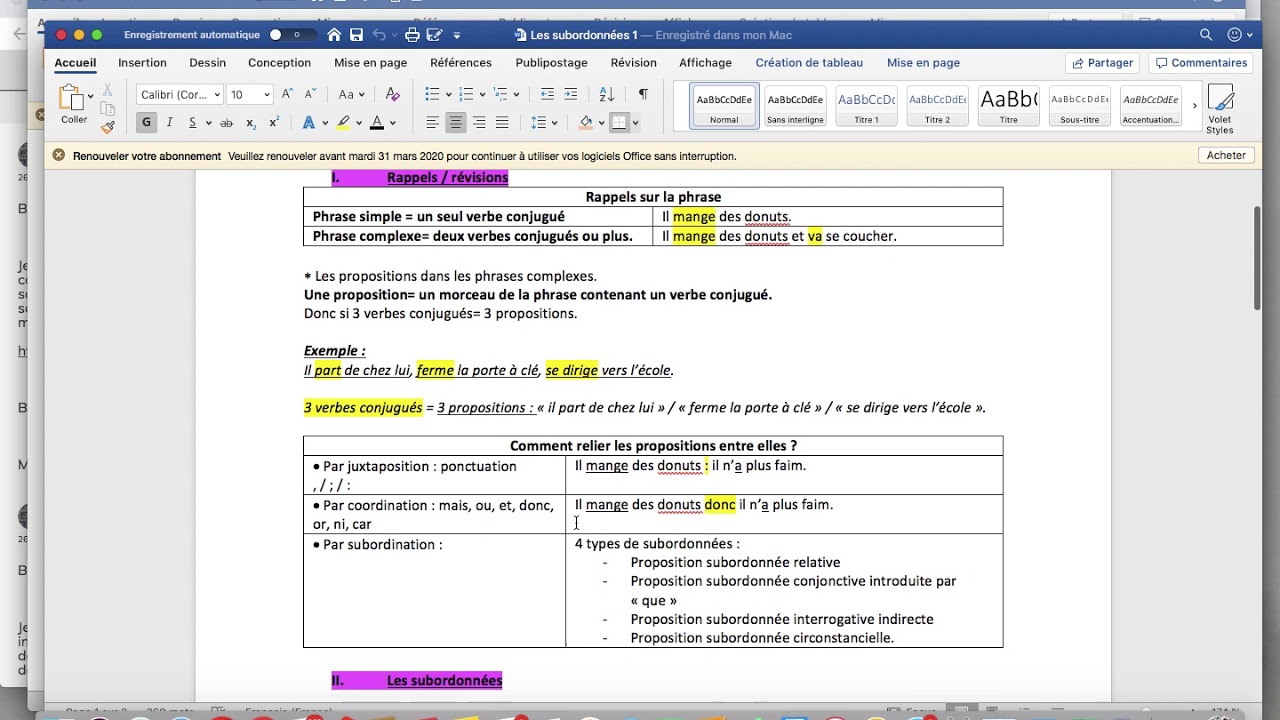Increase the paragraph indent
This screenshot has height=720, width=1280.
(x=570, y=94)
